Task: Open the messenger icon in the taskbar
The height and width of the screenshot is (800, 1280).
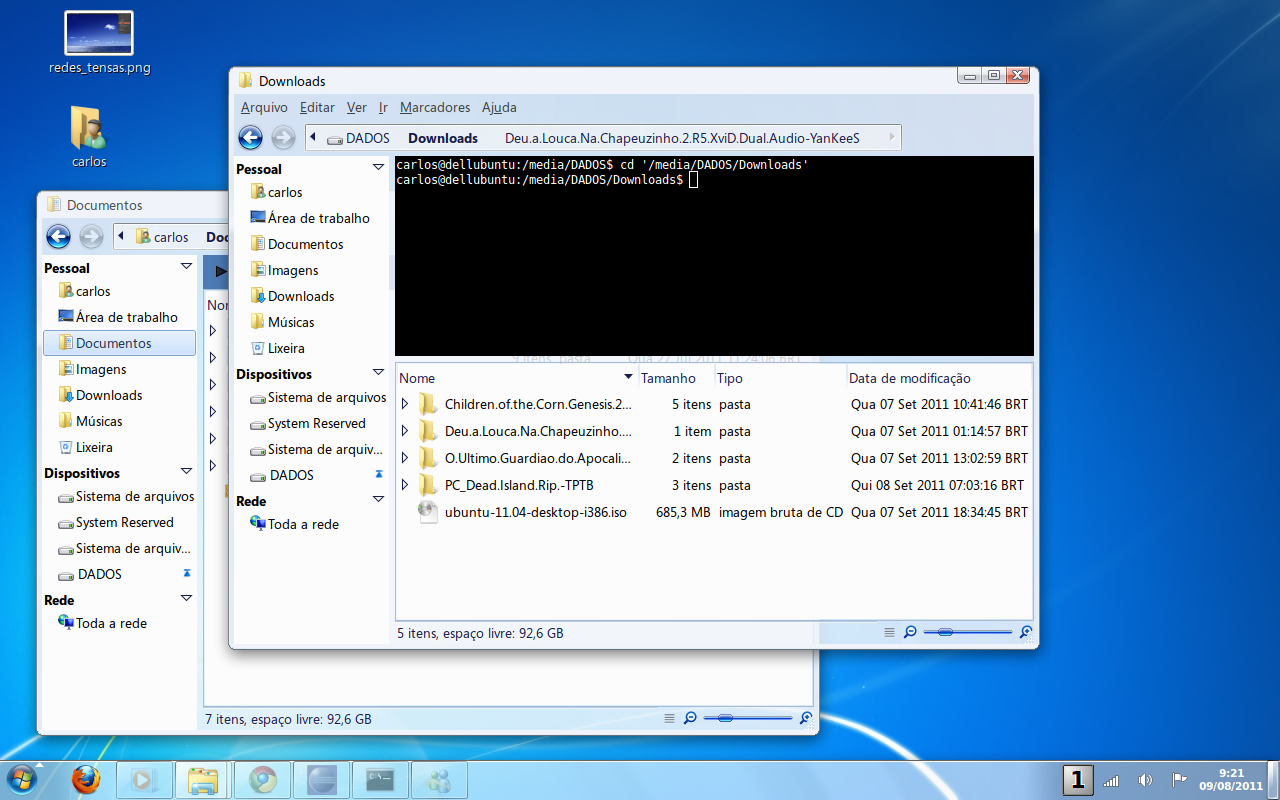Action: pyautogui.click(x=439, y=780)
